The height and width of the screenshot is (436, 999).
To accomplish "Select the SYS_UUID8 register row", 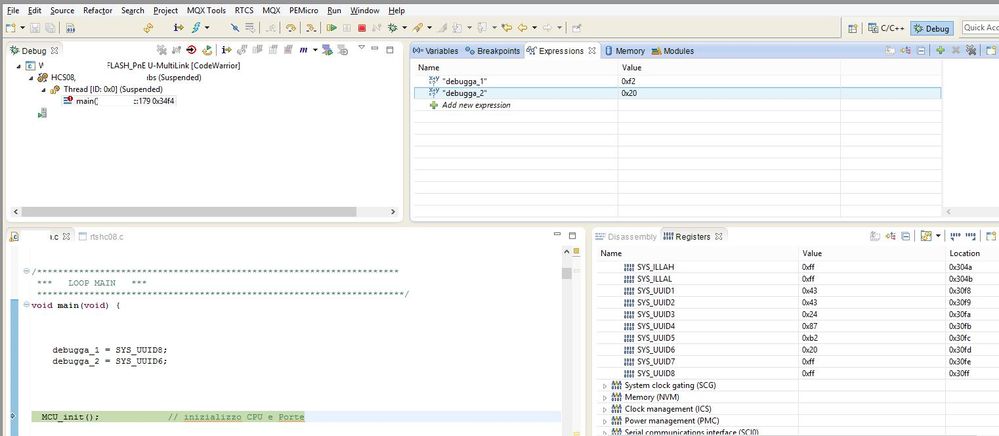I will 798,374.
